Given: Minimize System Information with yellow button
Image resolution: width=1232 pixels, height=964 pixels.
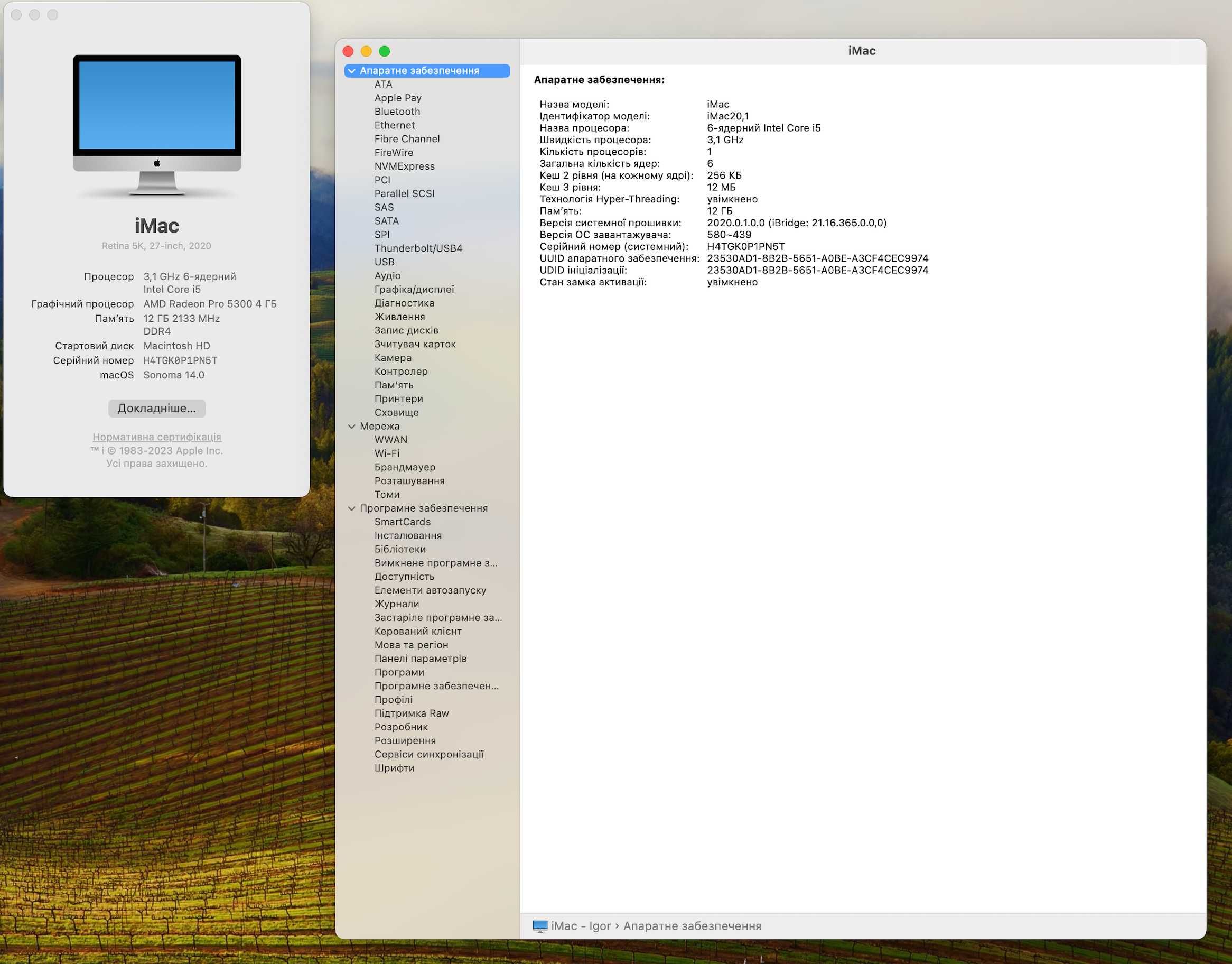Looking at the screenshot, I should (366, 51).
